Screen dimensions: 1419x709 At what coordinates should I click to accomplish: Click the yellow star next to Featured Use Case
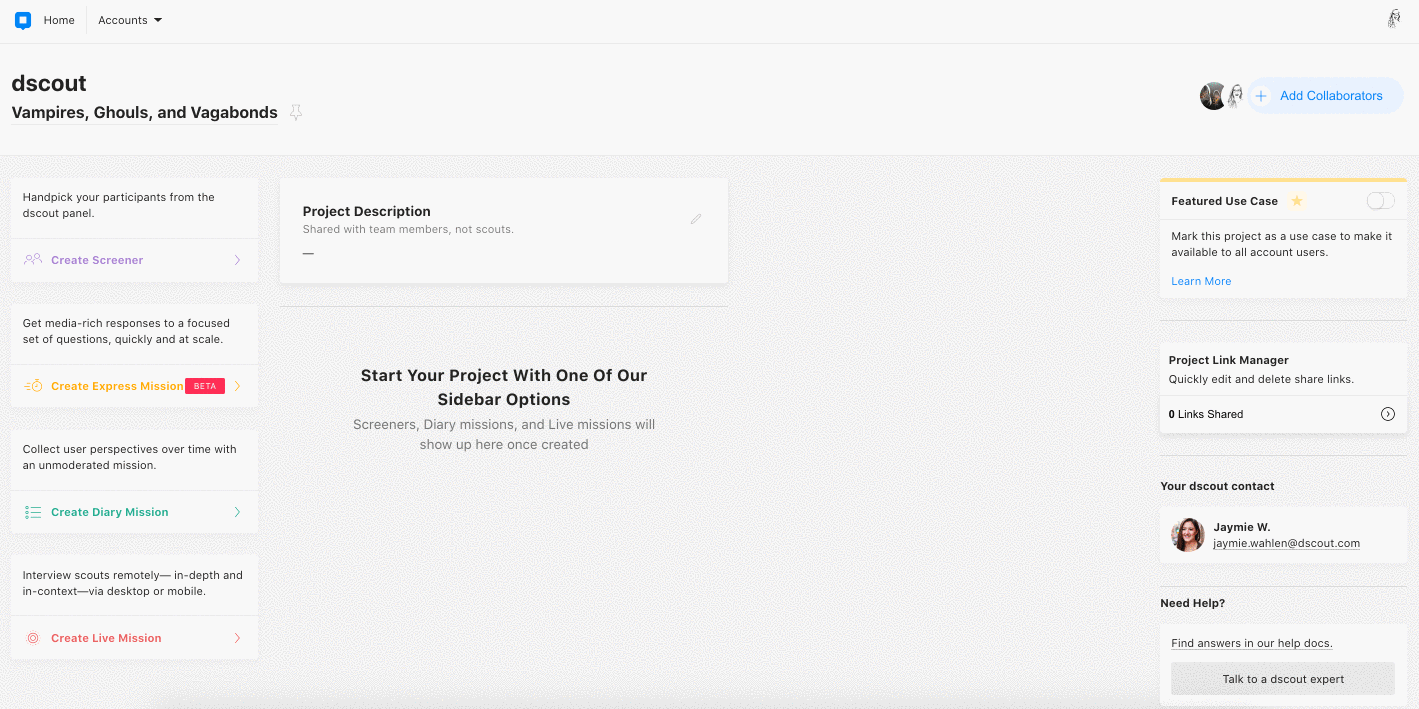coord(1296,201)
